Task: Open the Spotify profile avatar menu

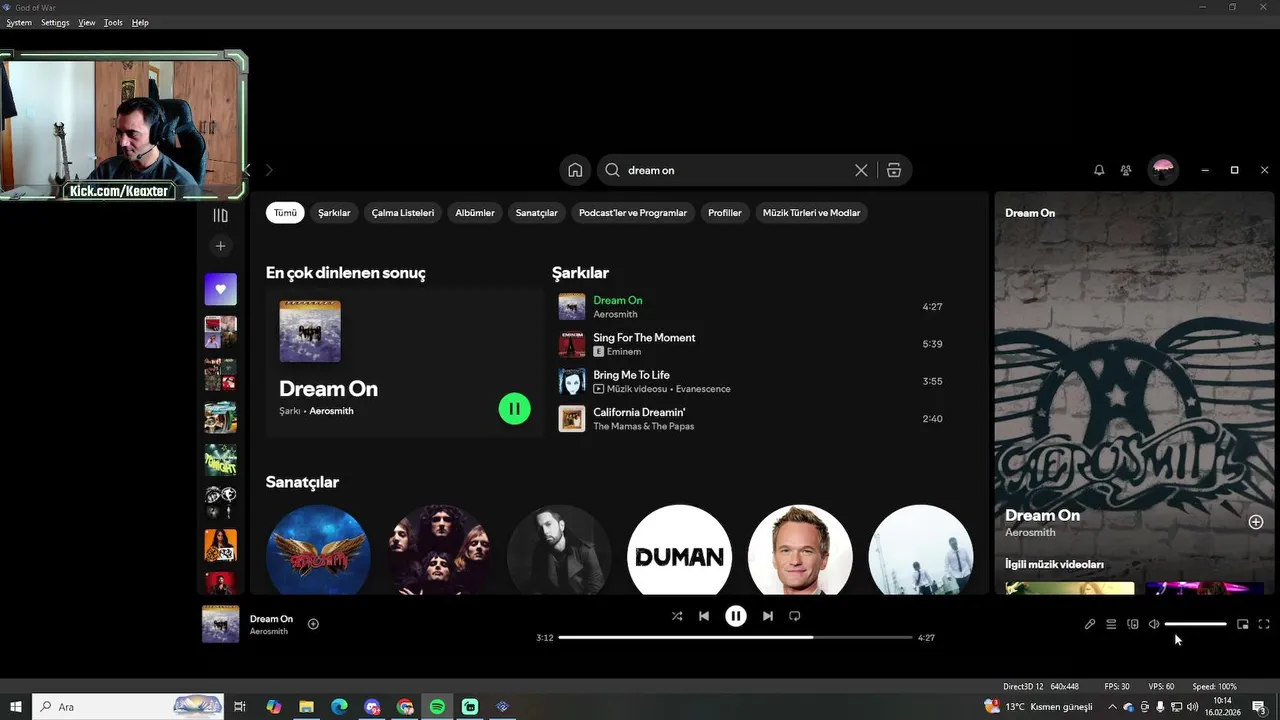Action: coord(1163,170)
